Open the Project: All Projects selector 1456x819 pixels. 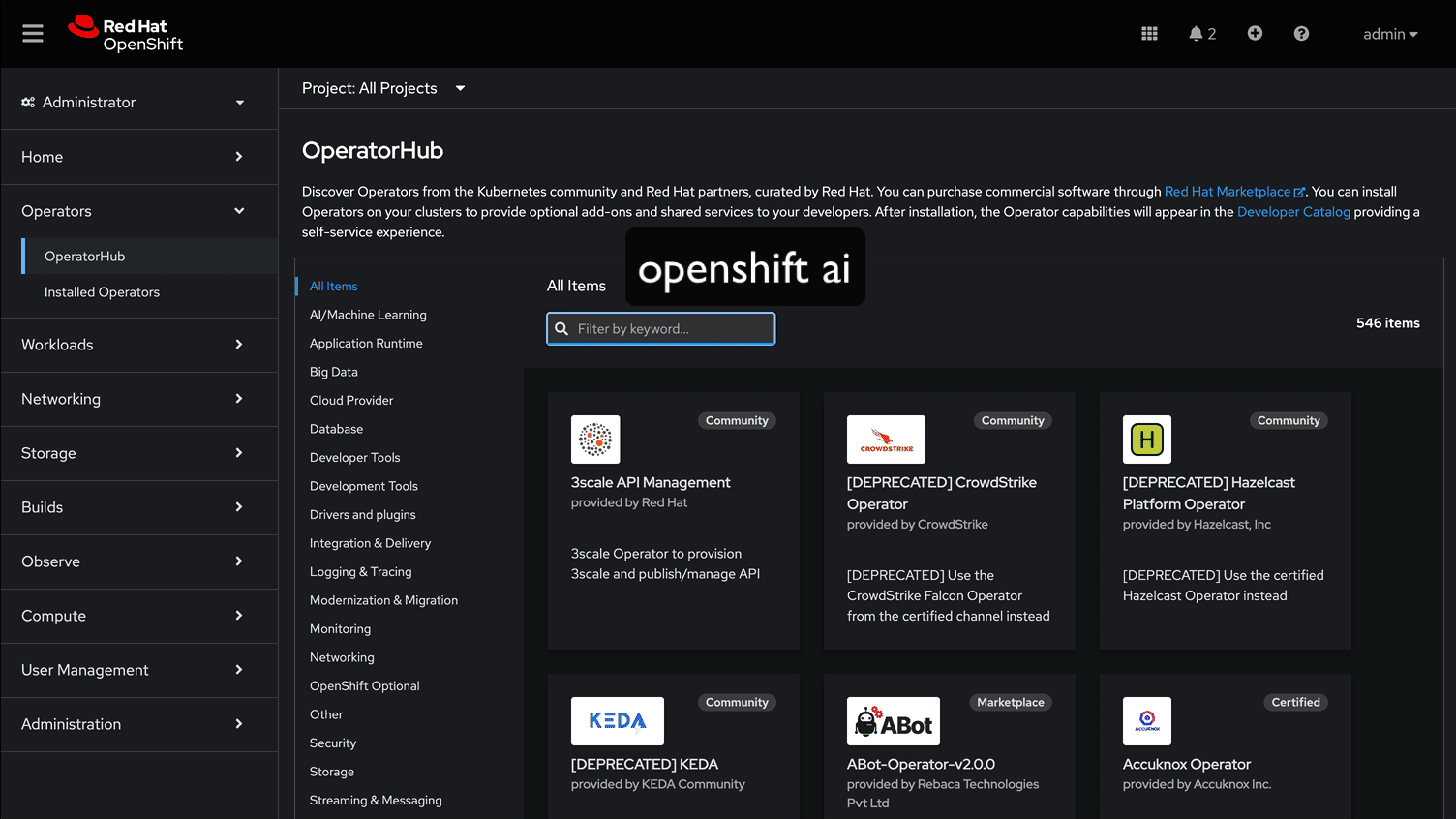[x=383, y=88]
